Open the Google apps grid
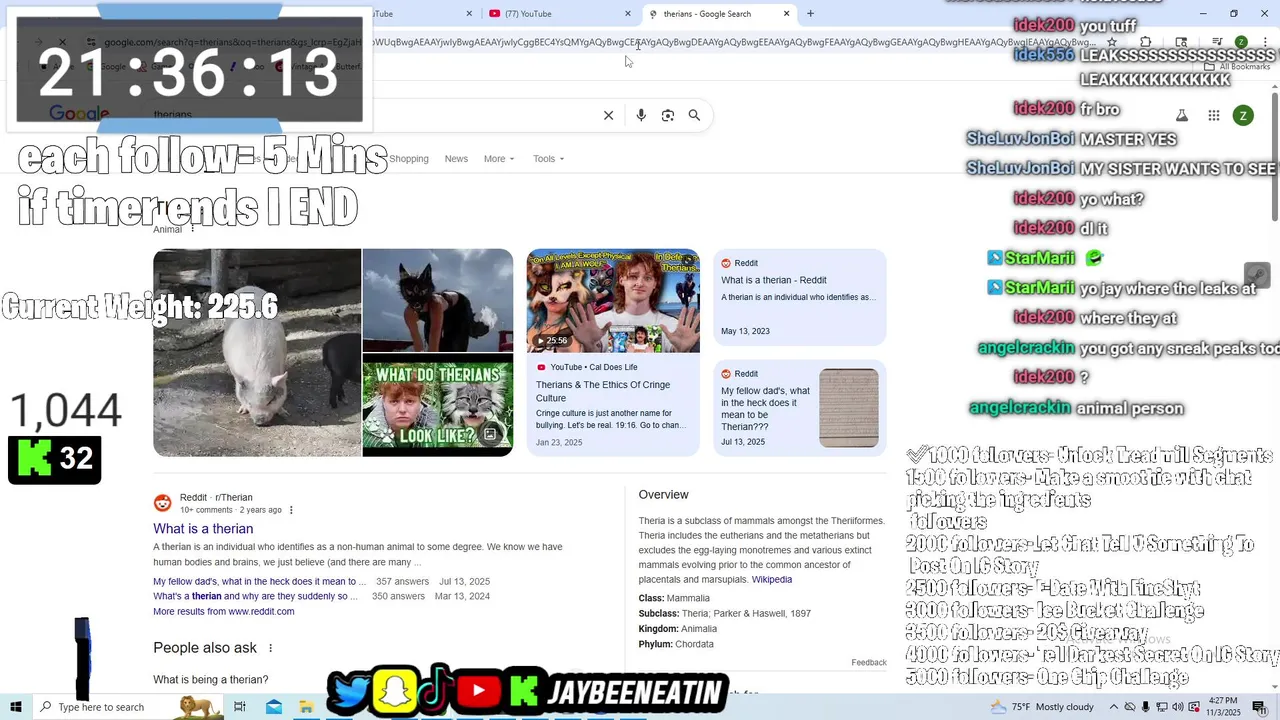Viewport: 1280px width, 720px height. click(x=1214, y=115)
